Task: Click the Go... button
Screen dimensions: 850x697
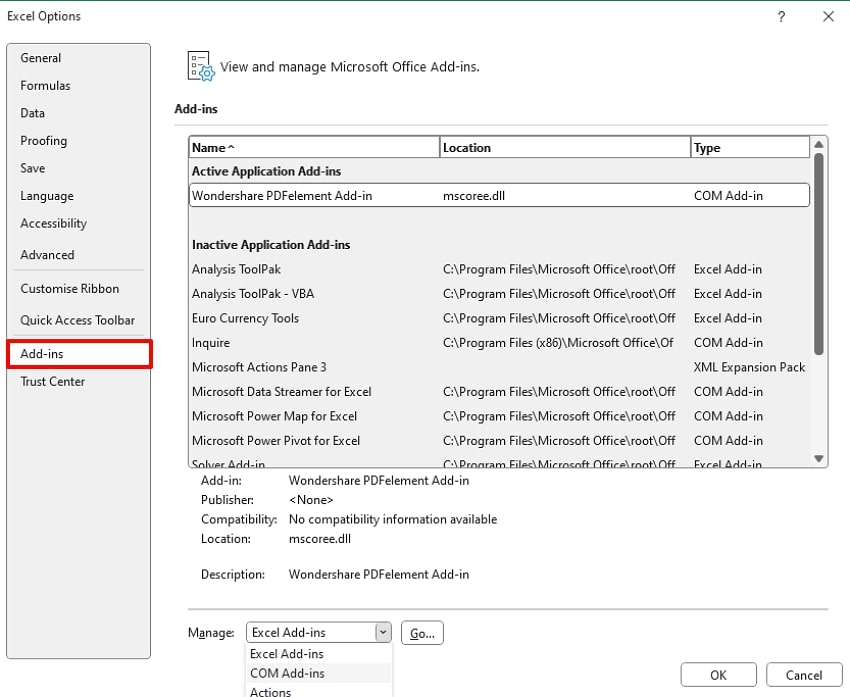Action: 422,633
